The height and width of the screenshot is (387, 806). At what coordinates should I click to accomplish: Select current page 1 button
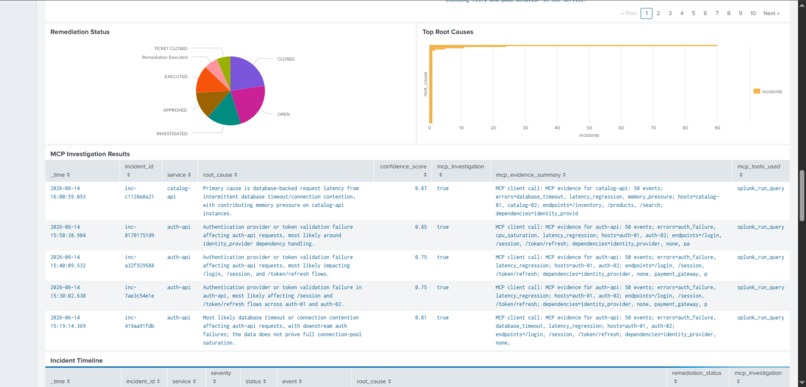pyautogui.click(x=646, y=13)
